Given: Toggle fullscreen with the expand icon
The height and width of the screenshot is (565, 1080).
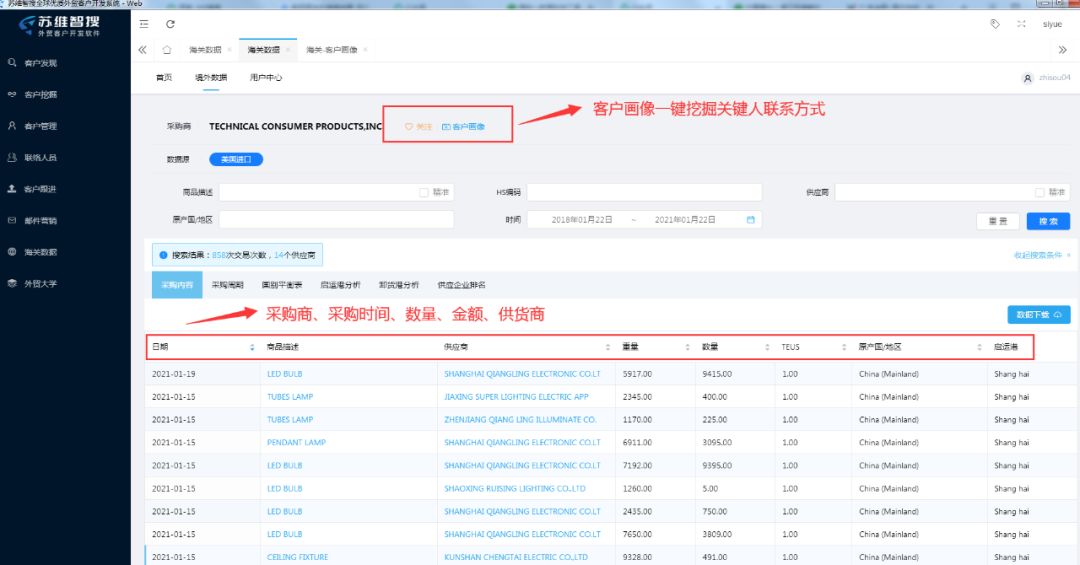Looking at the screenshot, I should click(1021, 24).
